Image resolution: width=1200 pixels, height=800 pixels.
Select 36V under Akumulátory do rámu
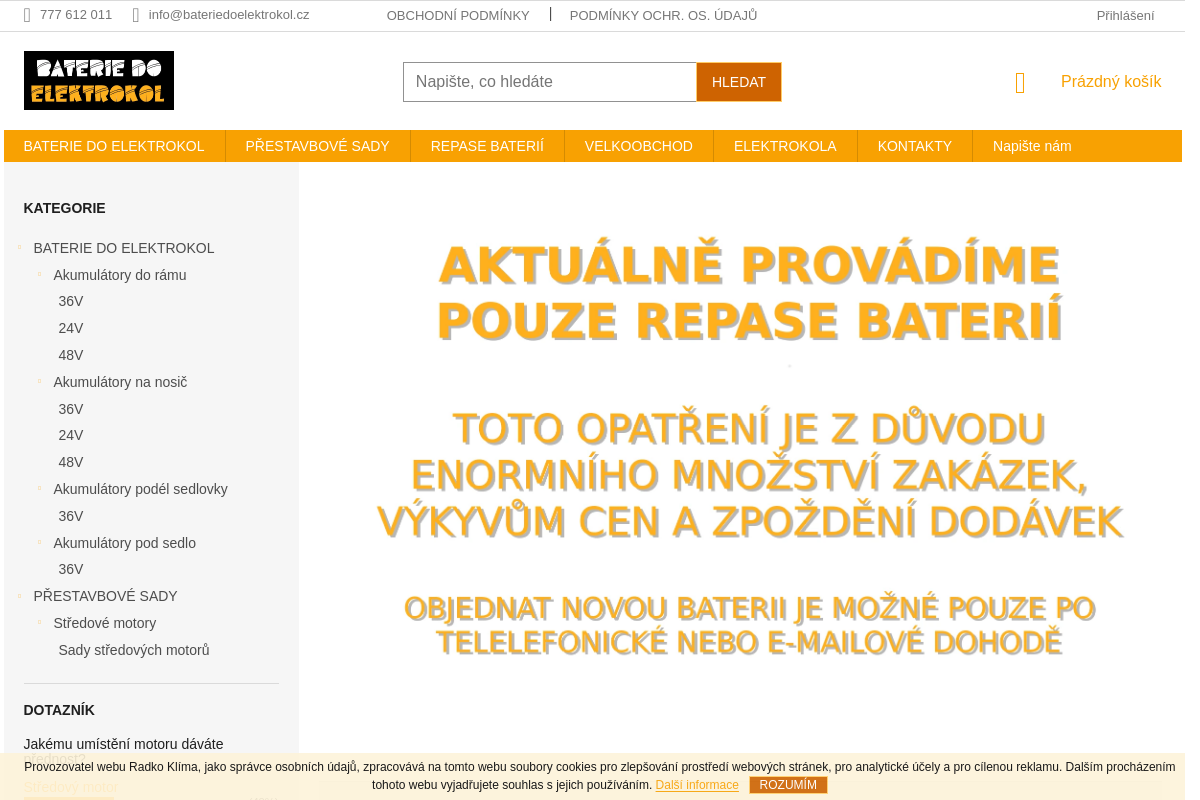[71, 301]
